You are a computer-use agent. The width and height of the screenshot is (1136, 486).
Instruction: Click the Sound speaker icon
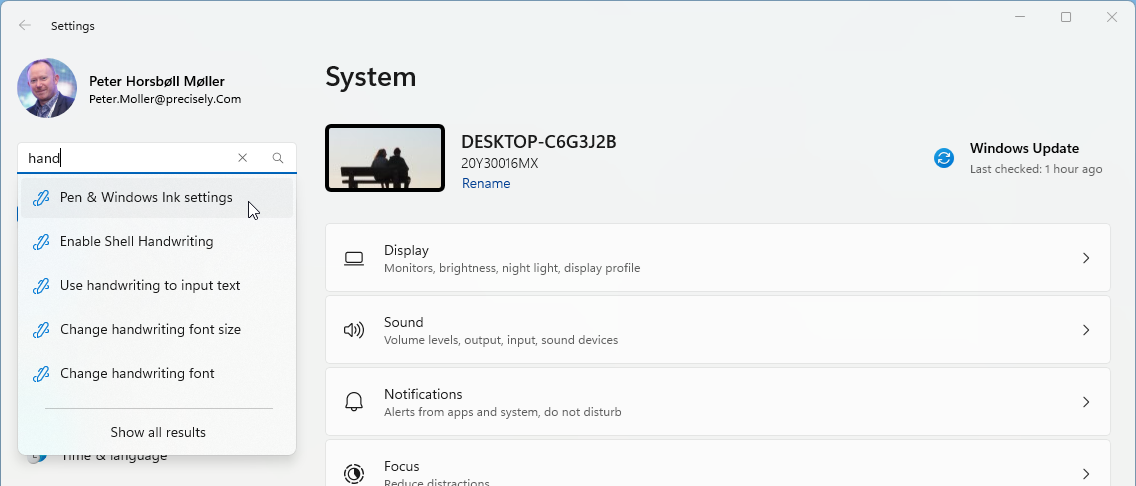click(x=354, y=330)
